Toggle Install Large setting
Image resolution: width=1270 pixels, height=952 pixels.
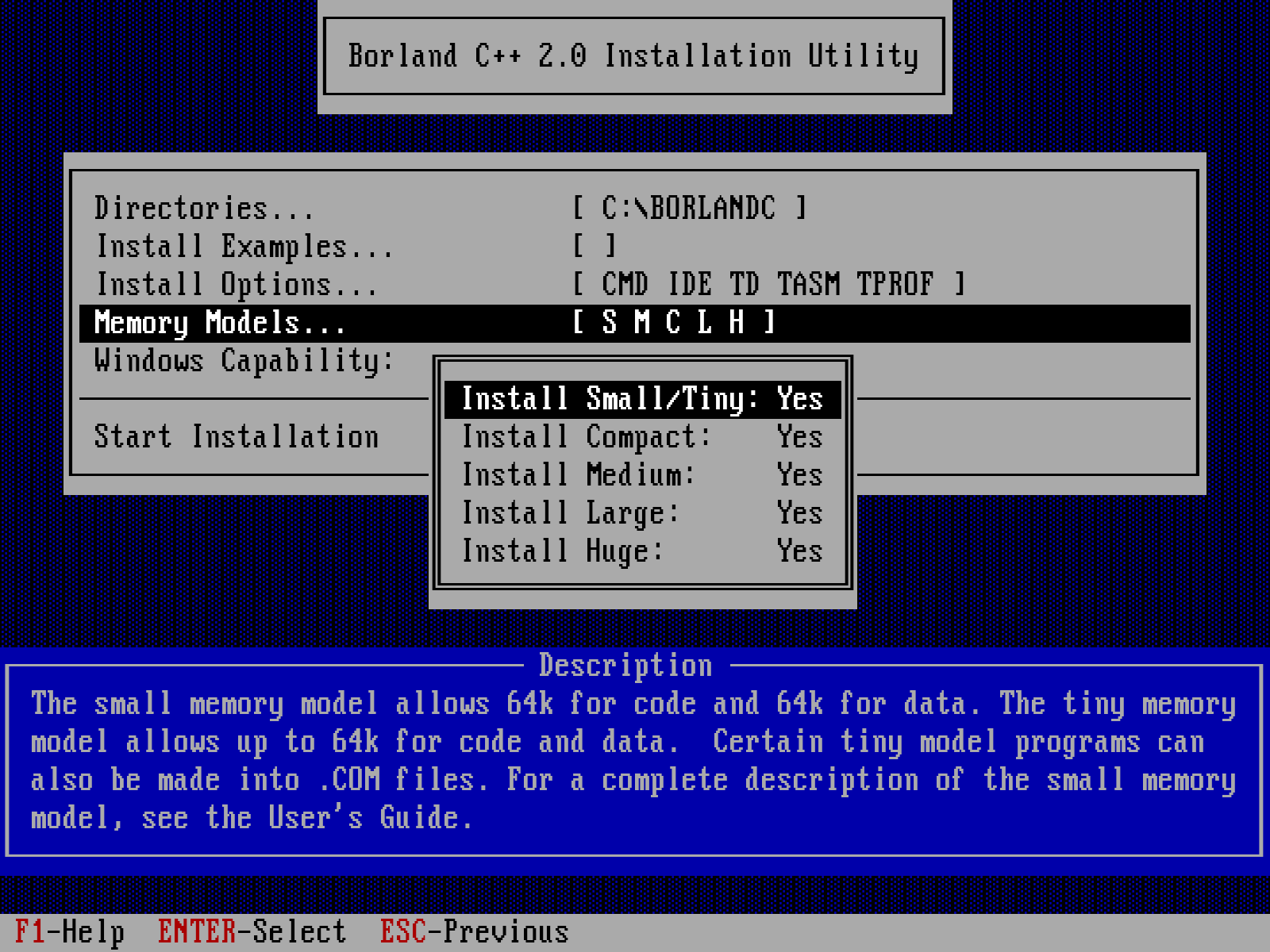643,513
